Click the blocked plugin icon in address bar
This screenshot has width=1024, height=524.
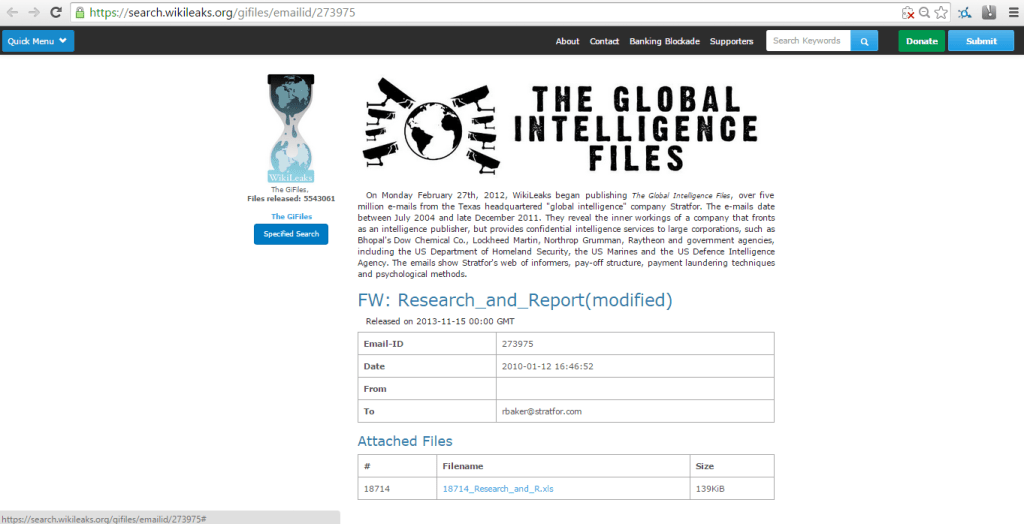point(907,13)
